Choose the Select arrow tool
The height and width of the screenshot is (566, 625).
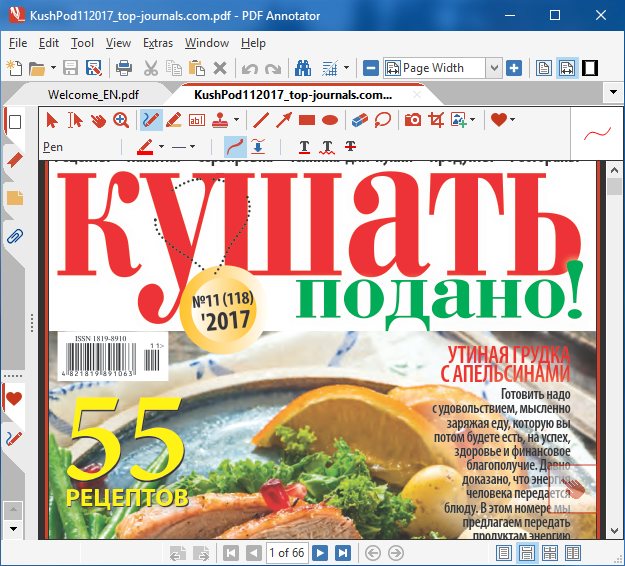click(x=52, y=120)
